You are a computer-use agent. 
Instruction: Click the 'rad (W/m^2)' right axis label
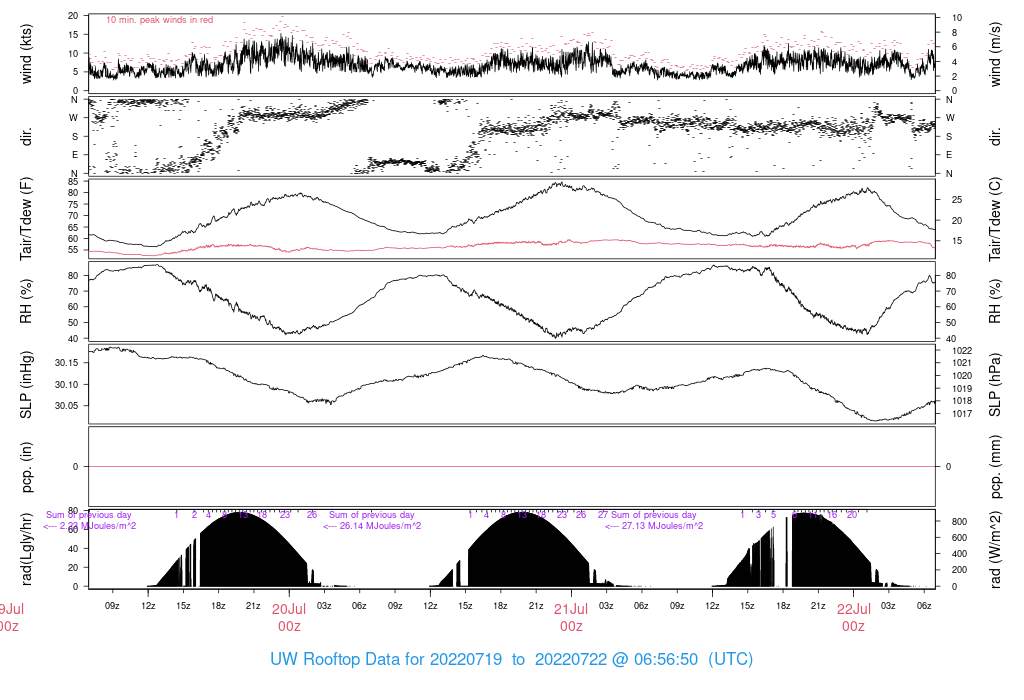coord(995,550)
